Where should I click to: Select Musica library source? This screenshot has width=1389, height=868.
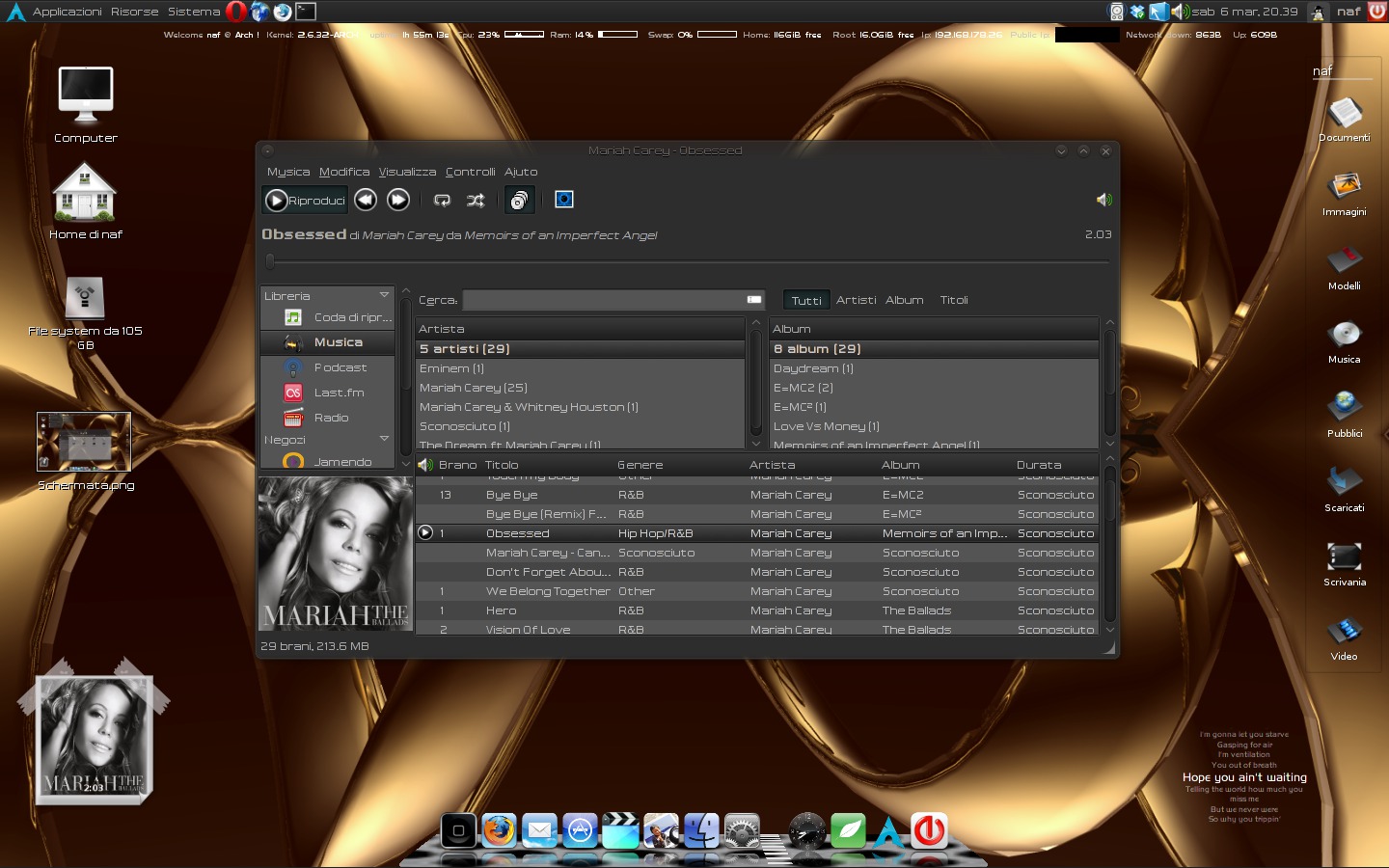pos(328,342)
